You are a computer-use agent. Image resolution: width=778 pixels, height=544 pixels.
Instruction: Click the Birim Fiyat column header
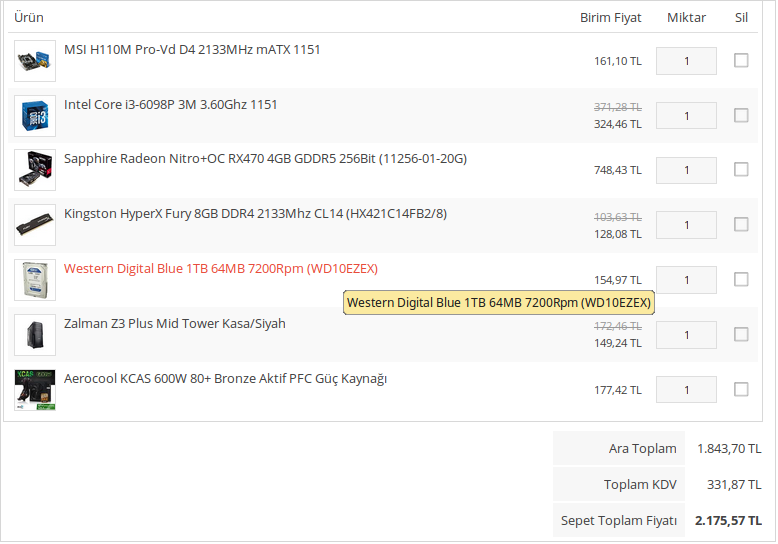[611, 17]
